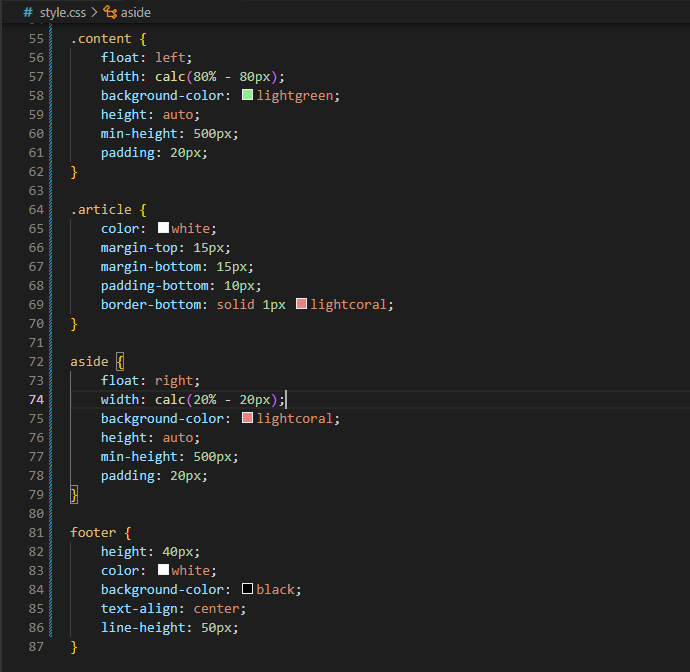
Task: Open lightcoral swatch on background-color line 75
Action: click(x=247, y=418)
